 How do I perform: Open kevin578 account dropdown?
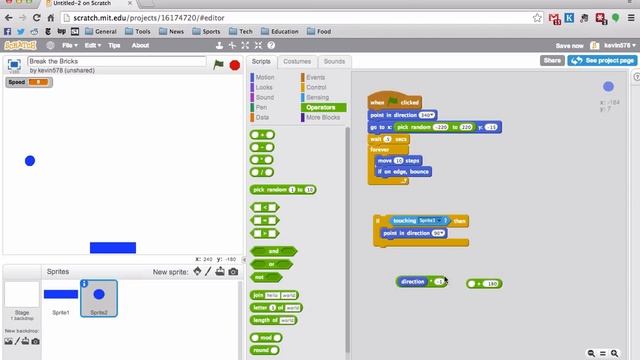tap(620, 45)
